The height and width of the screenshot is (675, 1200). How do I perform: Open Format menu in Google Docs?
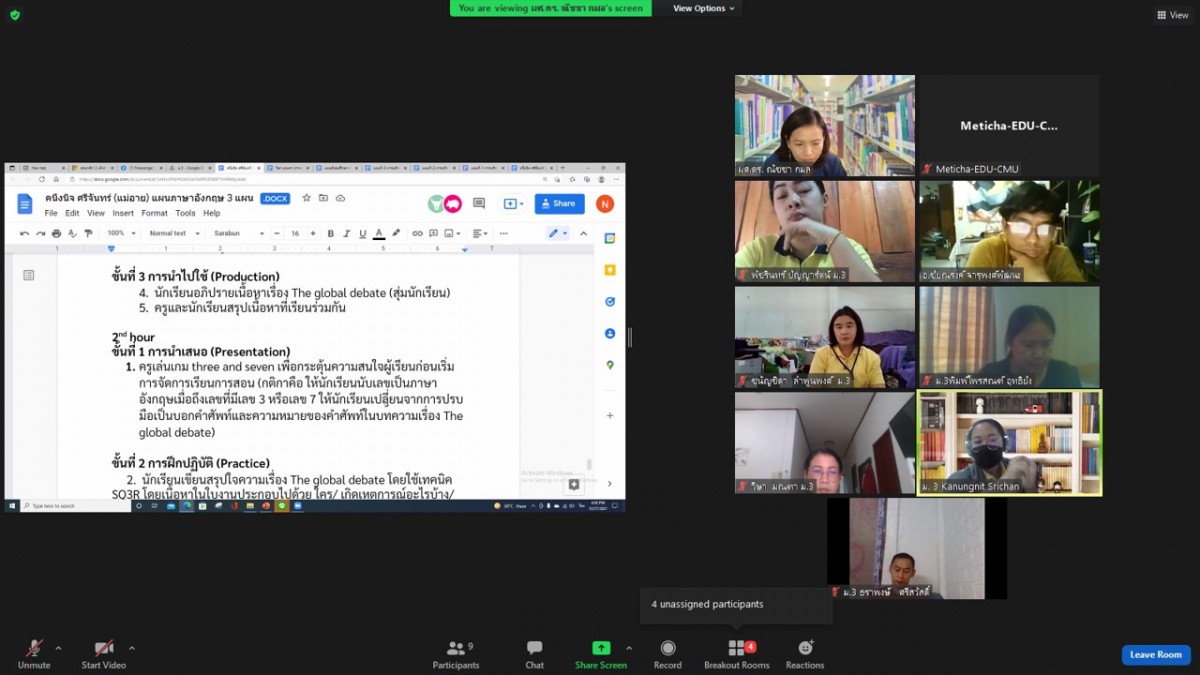(154, 213)
